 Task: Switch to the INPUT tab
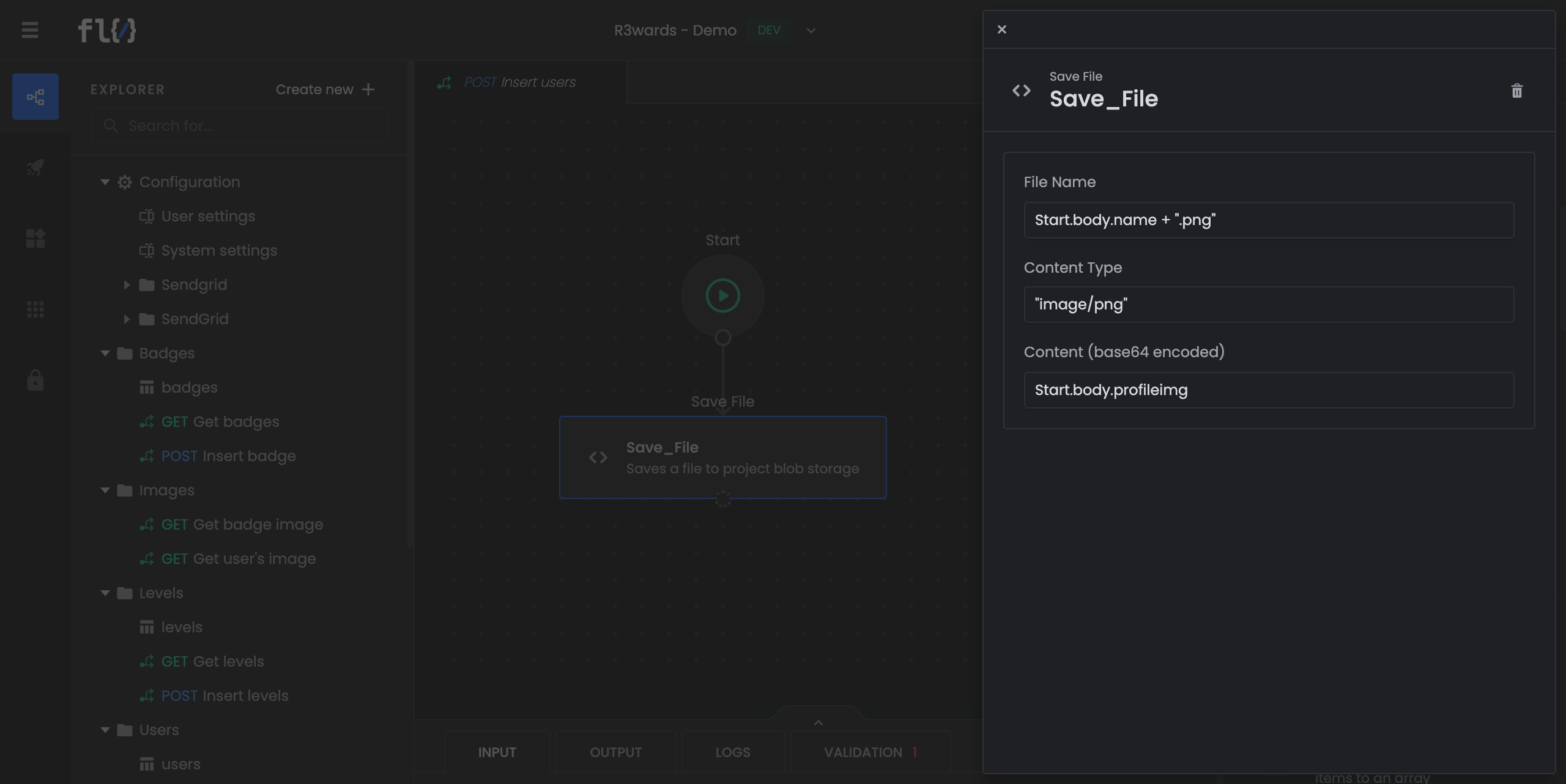pyautogui.click(x=497, y=752)
